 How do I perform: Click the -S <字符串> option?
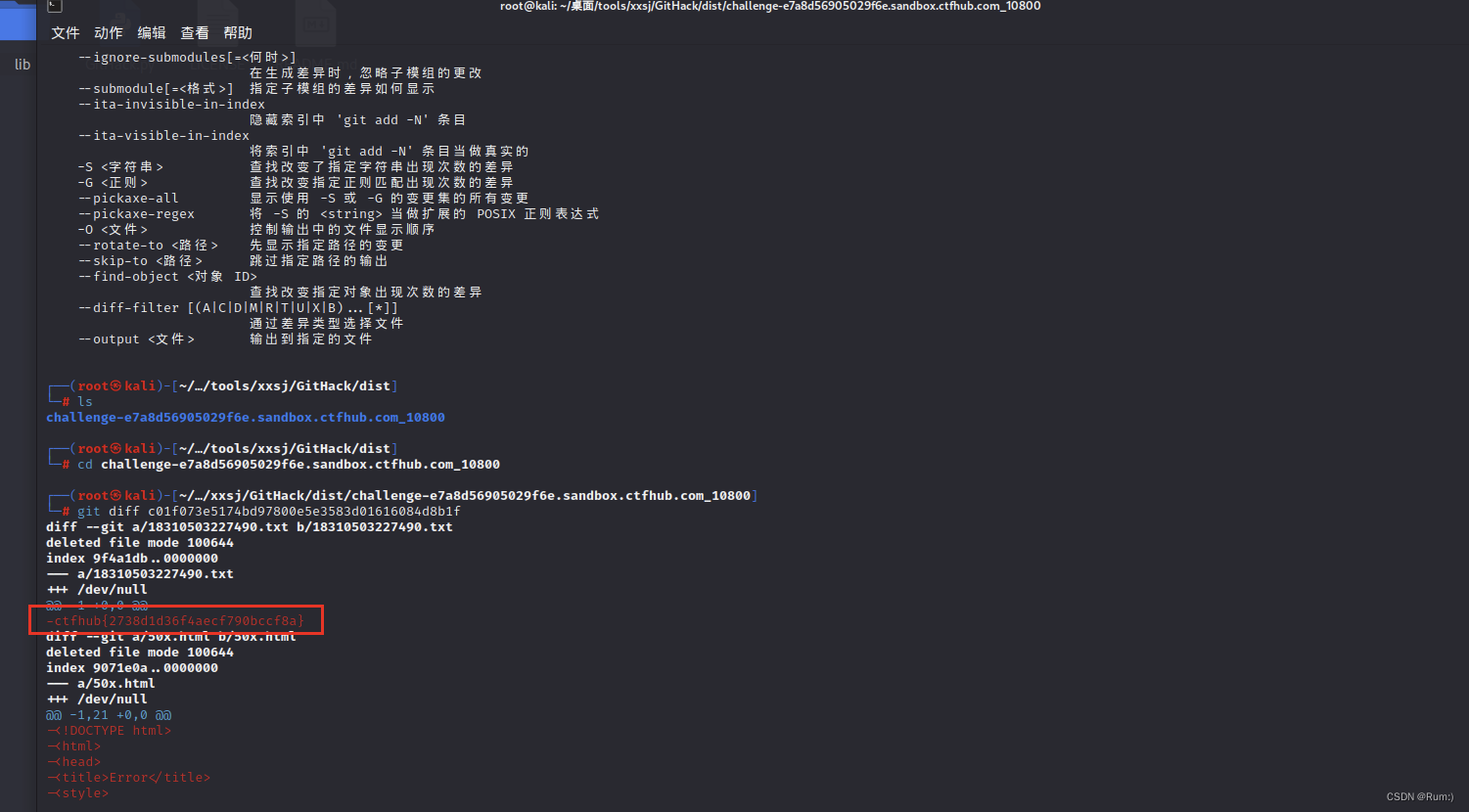[120, 167]
